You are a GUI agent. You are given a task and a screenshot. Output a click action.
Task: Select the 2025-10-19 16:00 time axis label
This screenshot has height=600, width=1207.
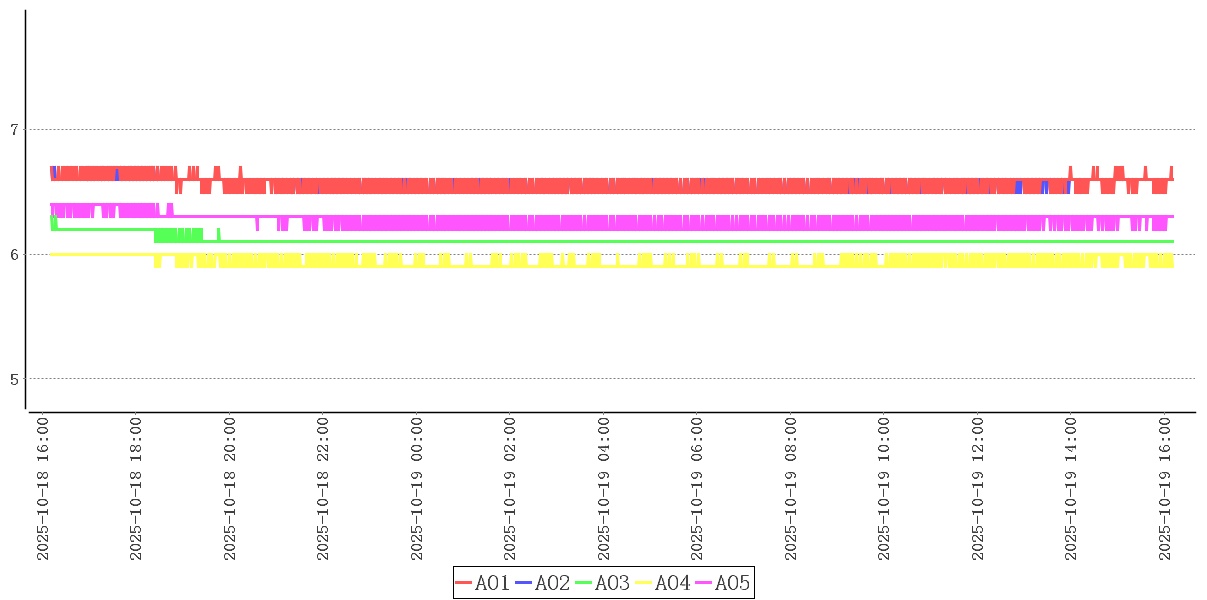click(1165, 490)
